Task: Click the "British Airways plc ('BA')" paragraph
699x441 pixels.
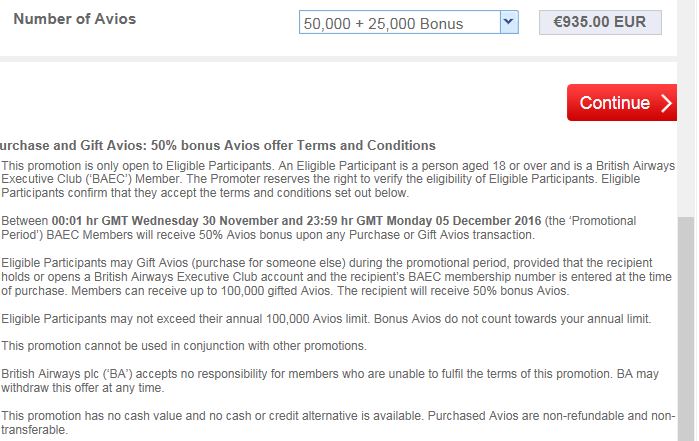Action: (330, 380)
